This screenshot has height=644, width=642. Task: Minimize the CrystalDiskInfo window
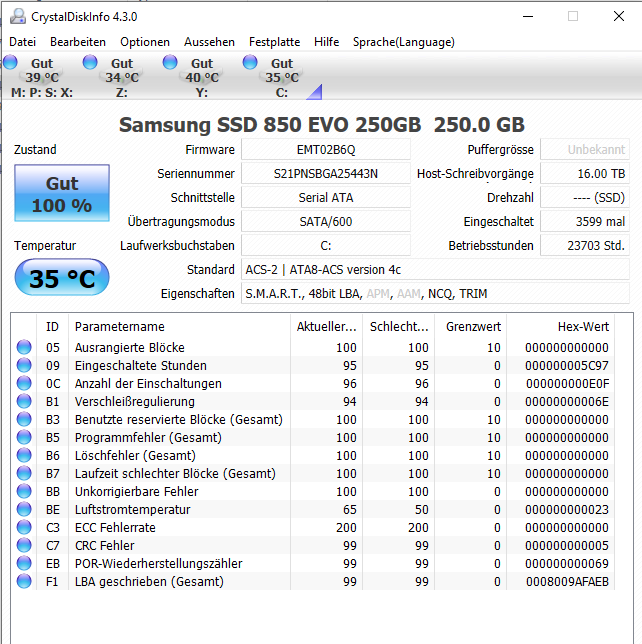coord(528,16)
